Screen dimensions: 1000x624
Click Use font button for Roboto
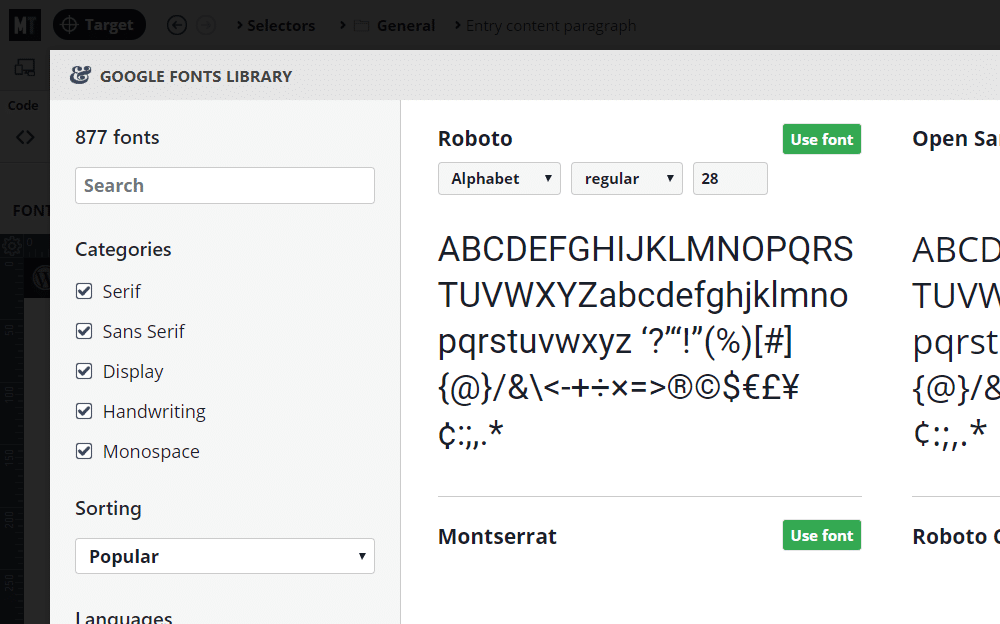[821, 139]
